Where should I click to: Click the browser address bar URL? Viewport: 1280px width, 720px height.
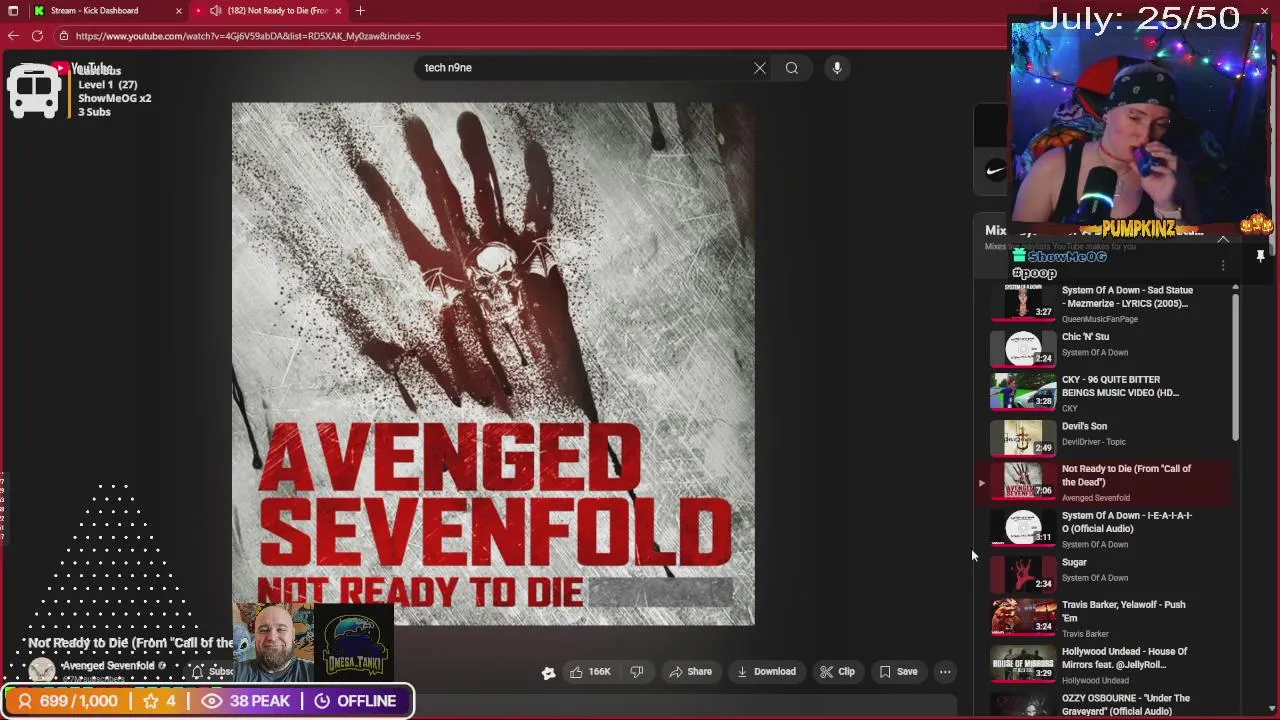click(x=248, y=36)
